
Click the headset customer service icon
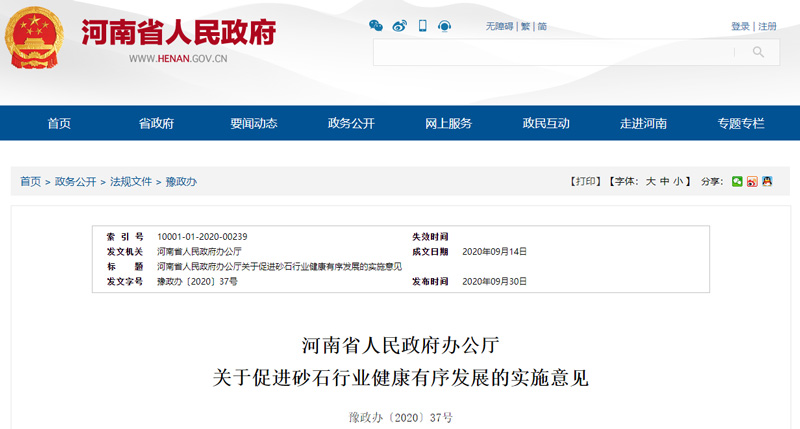[444, 26]
